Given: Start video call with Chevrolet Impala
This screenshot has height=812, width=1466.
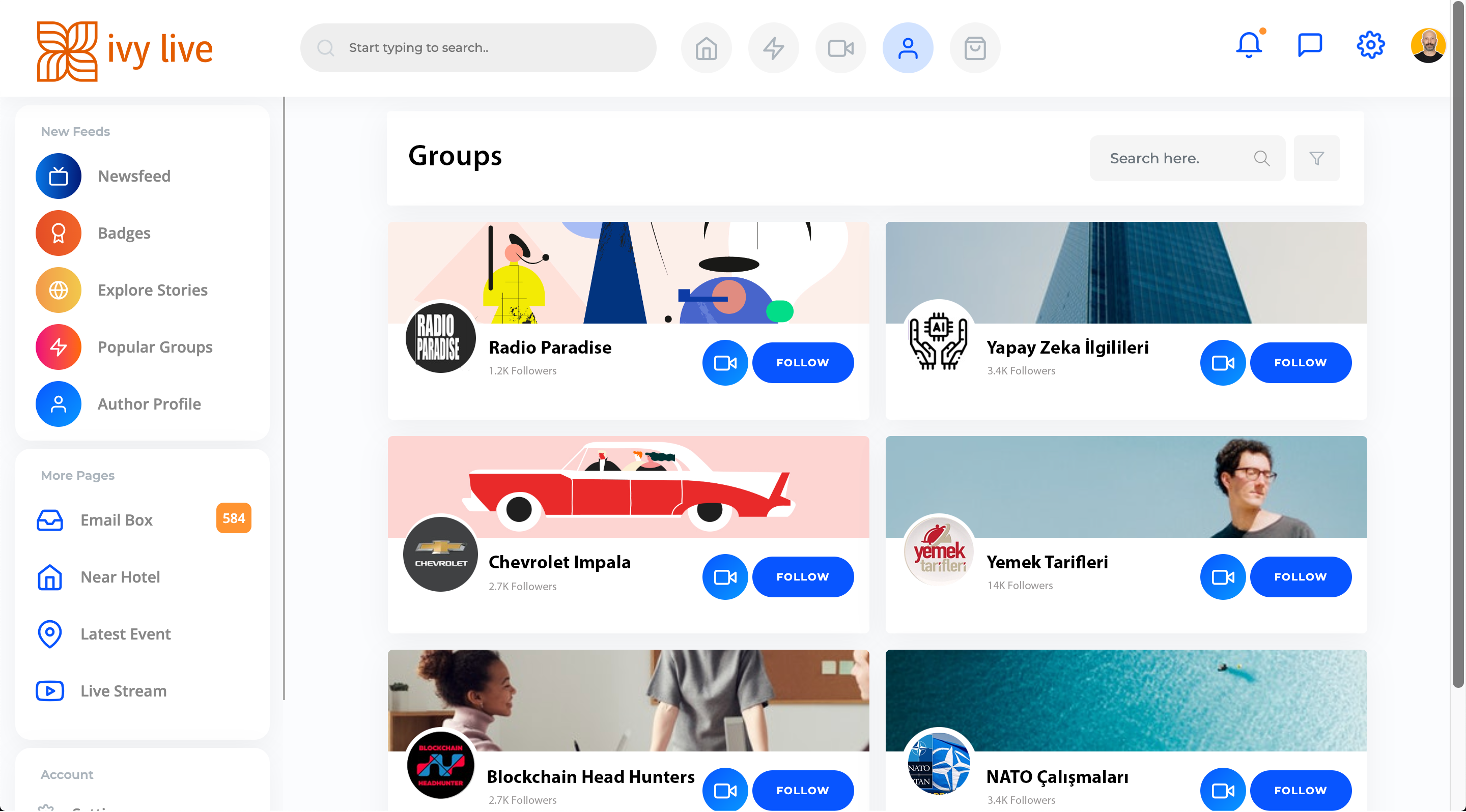Looking at the screenshot, I should click(725, 576).
